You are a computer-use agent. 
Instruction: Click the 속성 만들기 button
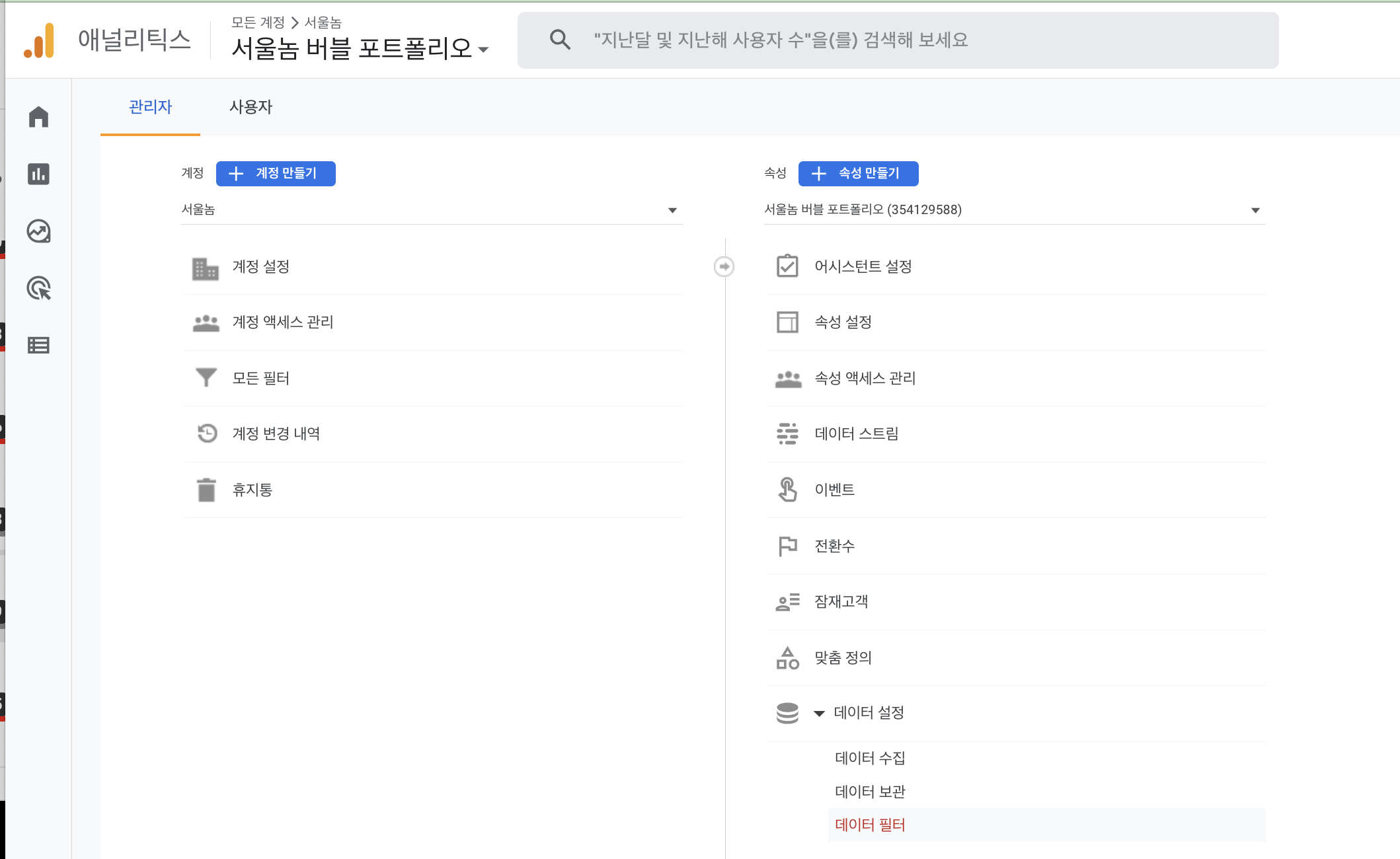(x=858, y=174)
